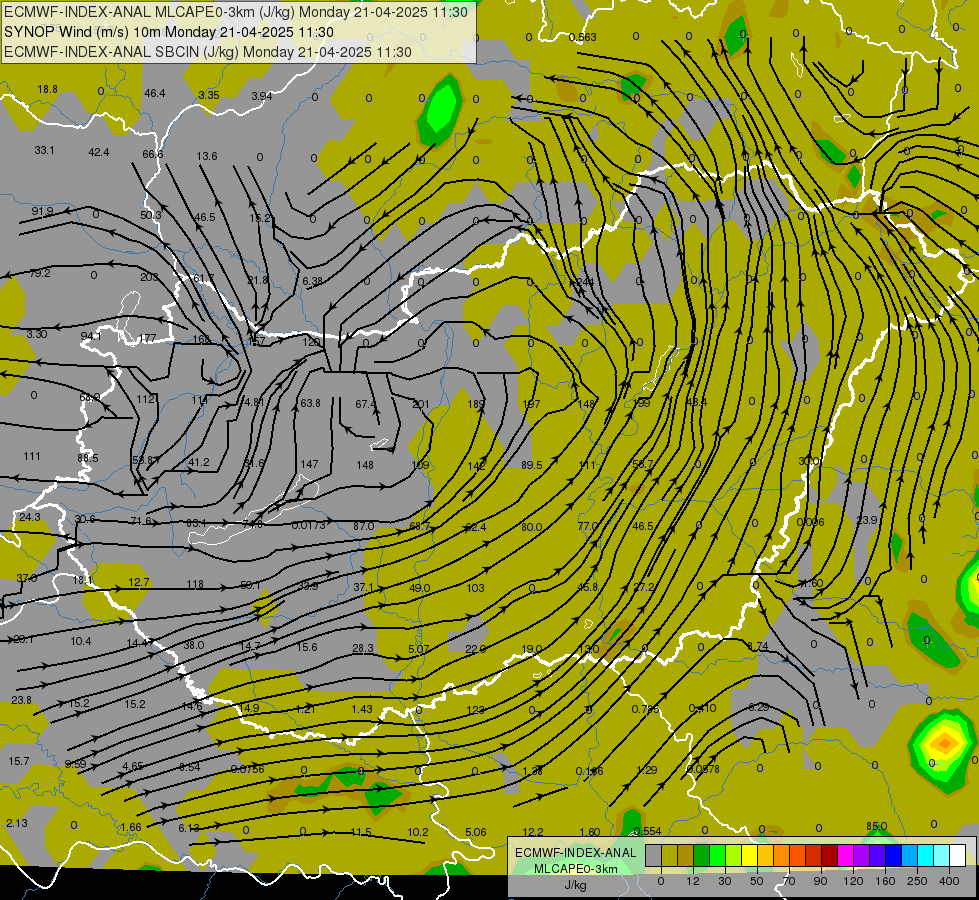Click the map value 27.2
The height and width of the screenshot is (900, 979).
(x=644, y=588)
